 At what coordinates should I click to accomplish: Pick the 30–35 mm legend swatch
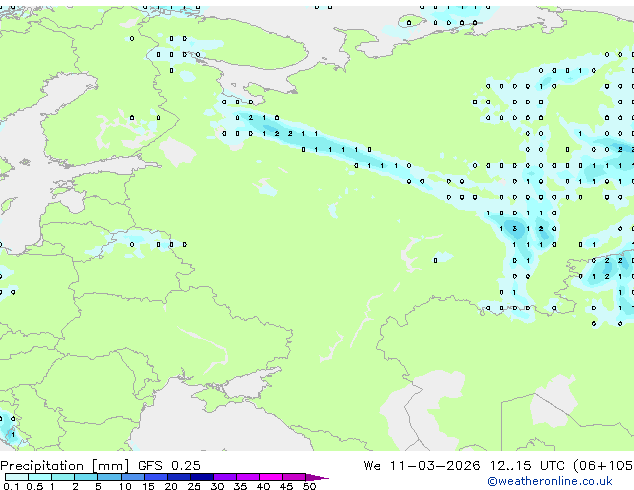[224, 477]
